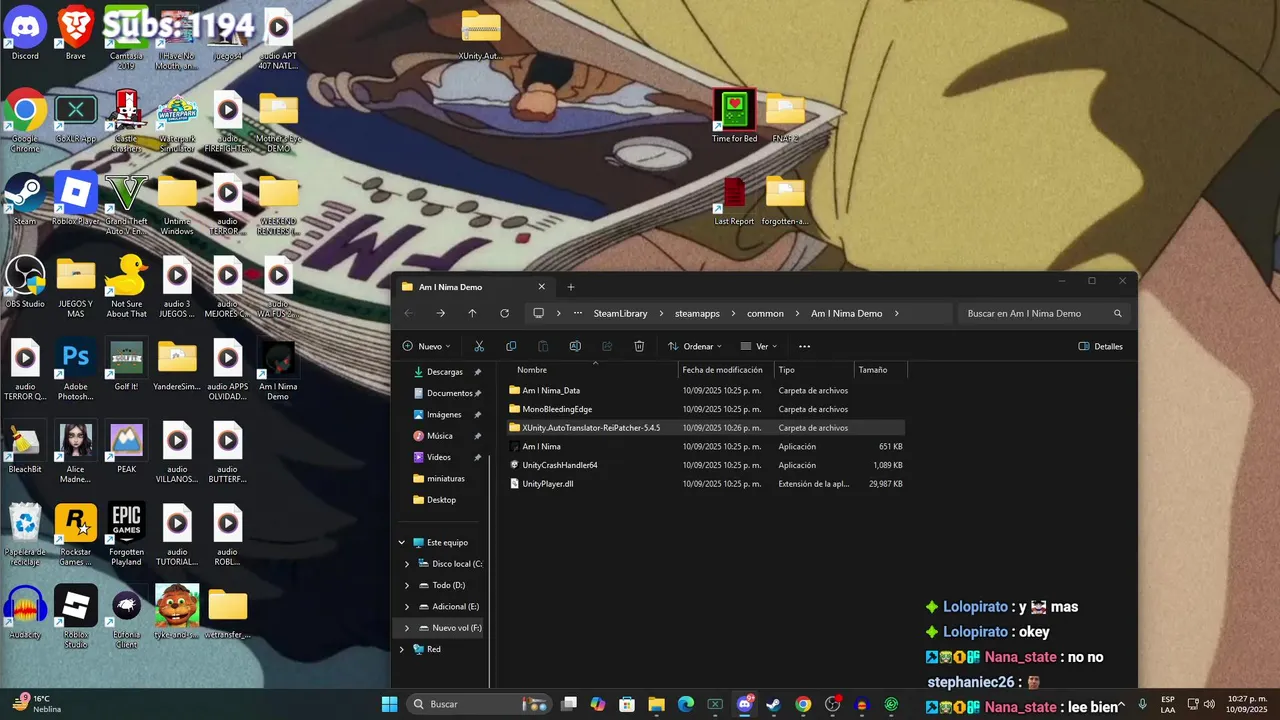Select the Last Report desktop icon
Image resolution: width=1280 pixels, height=720 pixels.
pos(734,199)
